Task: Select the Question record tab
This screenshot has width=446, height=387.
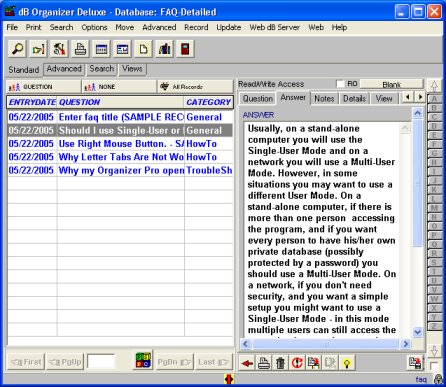Action: 257,99
